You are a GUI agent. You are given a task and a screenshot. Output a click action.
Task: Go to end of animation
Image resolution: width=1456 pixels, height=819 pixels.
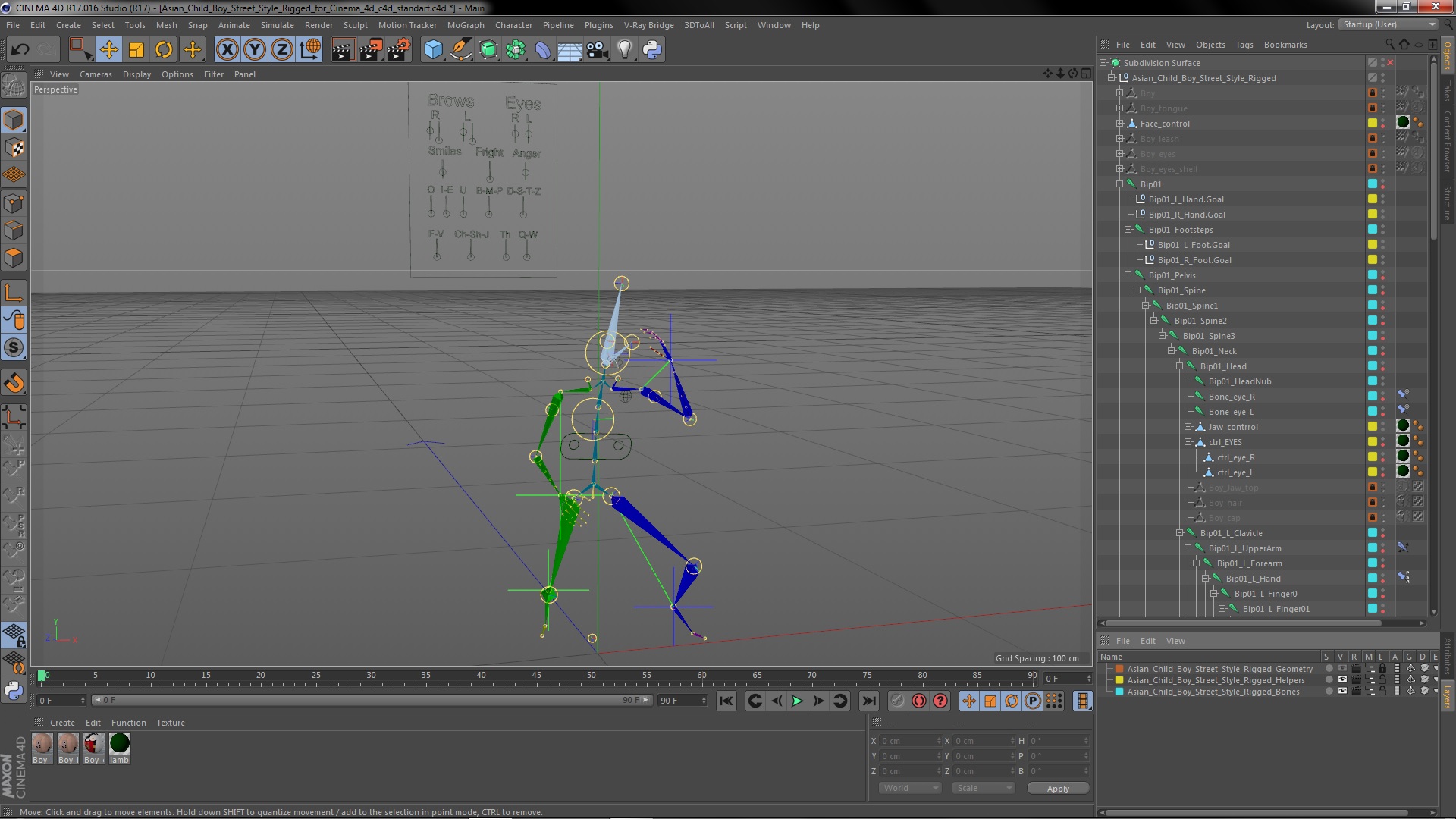click(x=869, y=701)
